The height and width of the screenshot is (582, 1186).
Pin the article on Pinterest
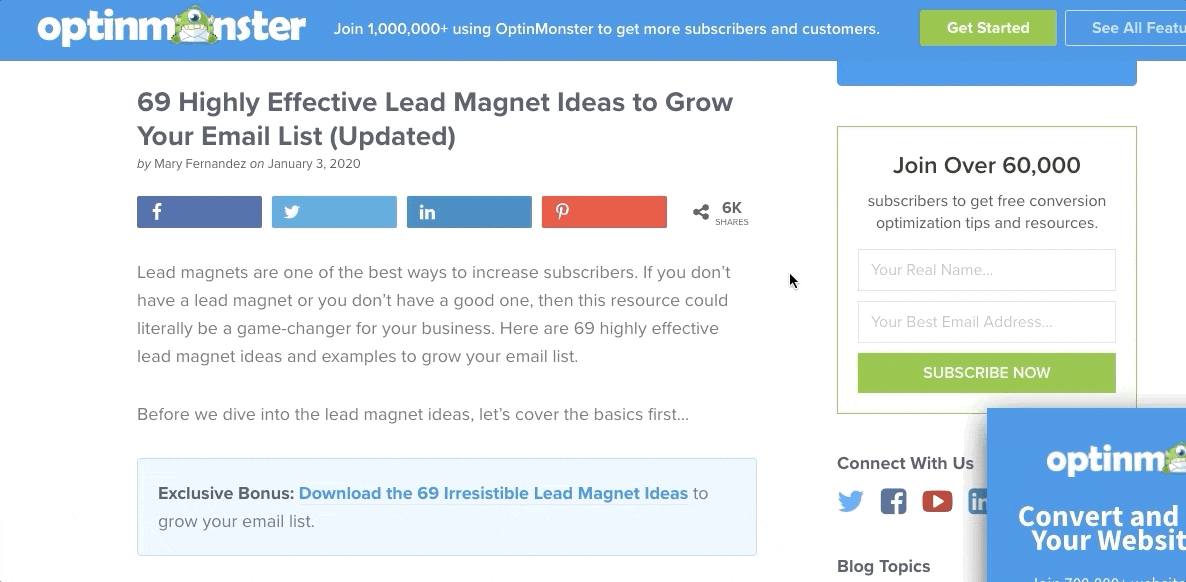(604, 212)
